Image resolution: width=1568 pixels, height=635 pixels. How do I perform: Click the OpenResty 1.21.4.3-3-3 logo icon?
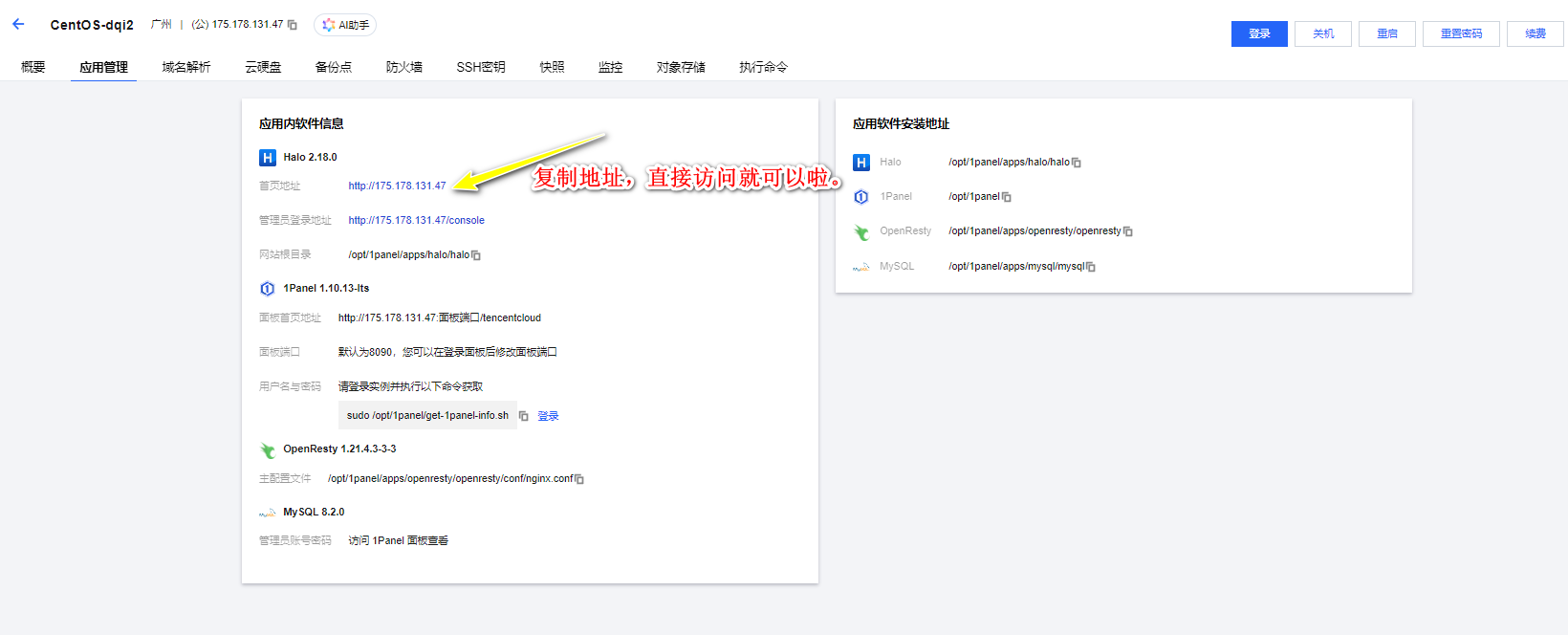tap(268, 449)
